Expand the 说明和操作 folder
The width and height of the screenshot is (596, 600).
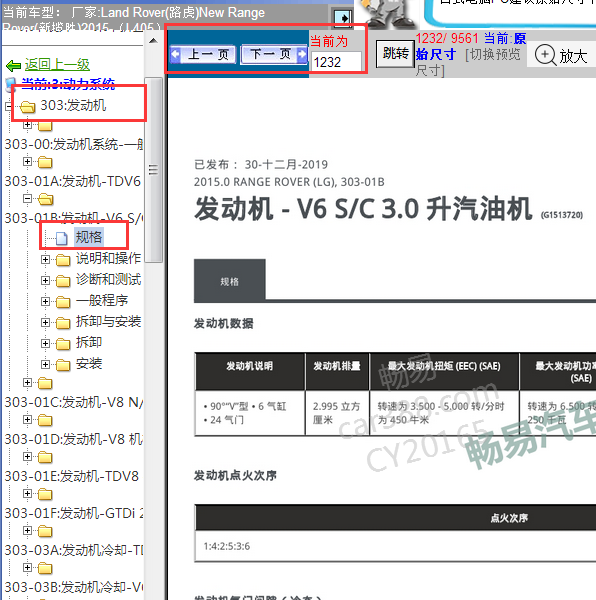click(45, 259)
